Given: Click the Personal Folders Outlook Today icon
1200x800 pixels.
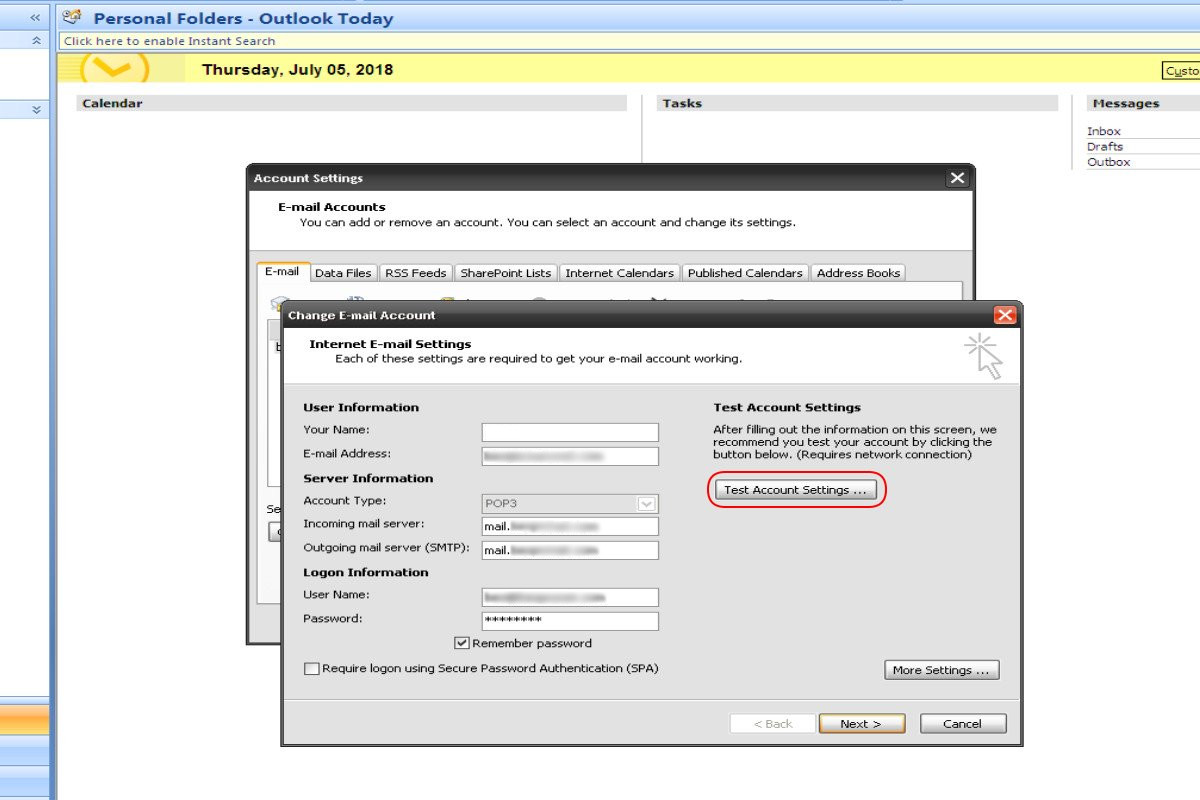Looking at the screenshot, I should pyautogui.click(x=72, y=17).
